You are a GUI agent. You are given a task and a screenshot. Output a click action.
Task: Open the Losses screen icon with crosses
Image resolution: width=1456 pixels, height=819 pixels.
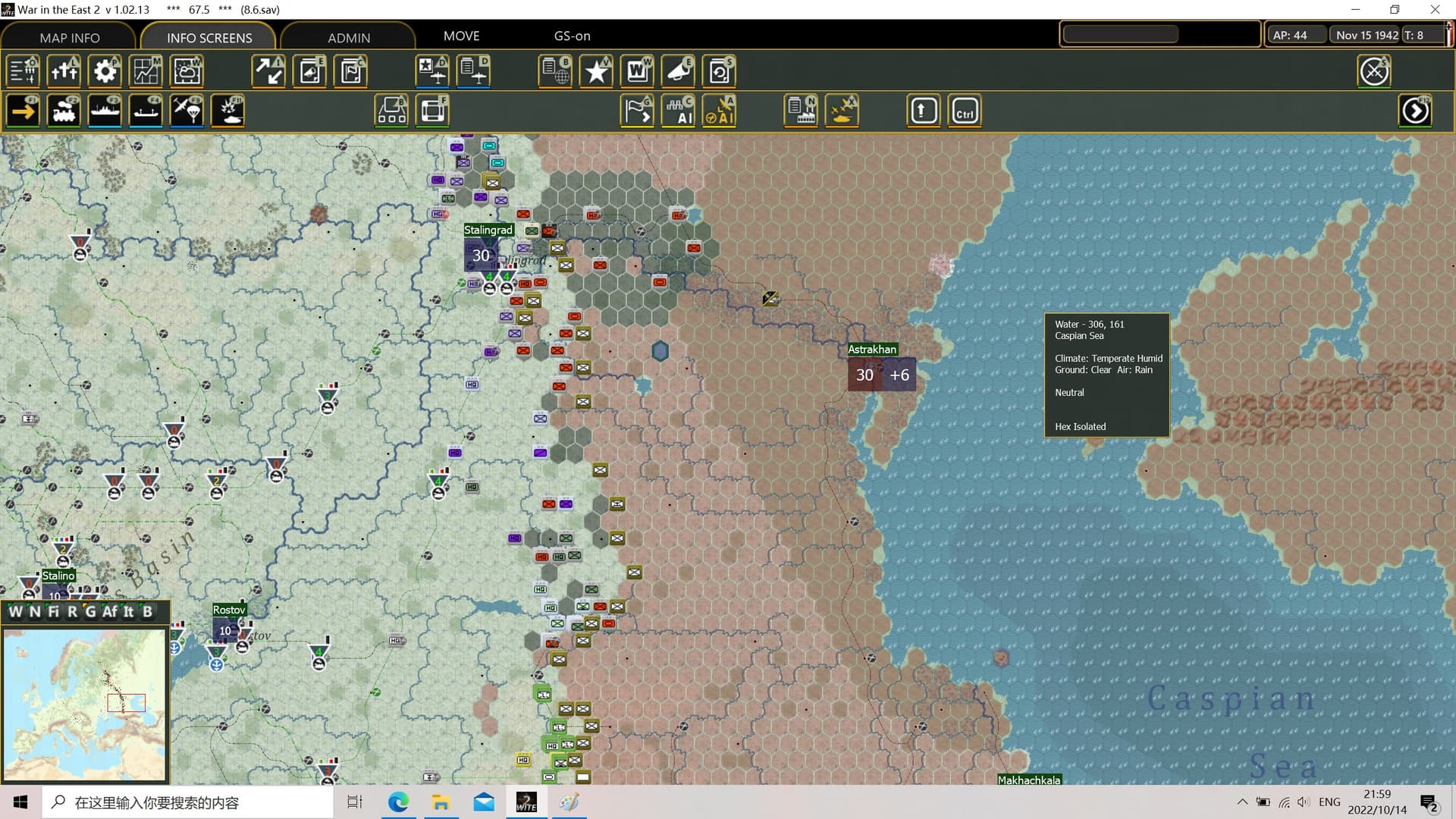pos(64,71)
